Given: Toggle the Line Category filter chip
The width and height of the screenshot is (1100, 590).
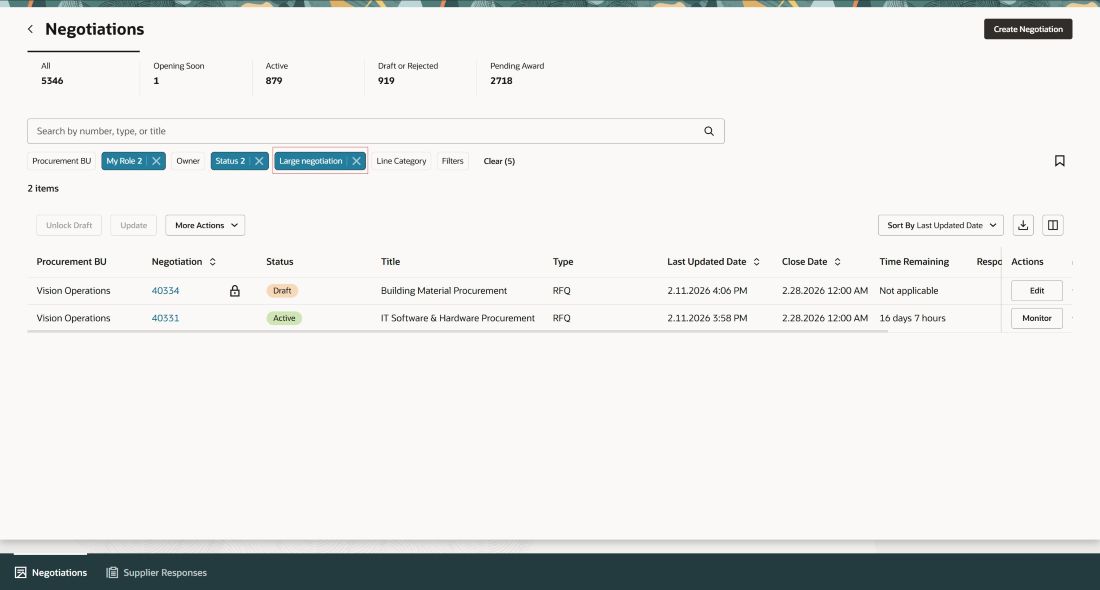Looking at the screenshot, I should [x=401, y=160].
